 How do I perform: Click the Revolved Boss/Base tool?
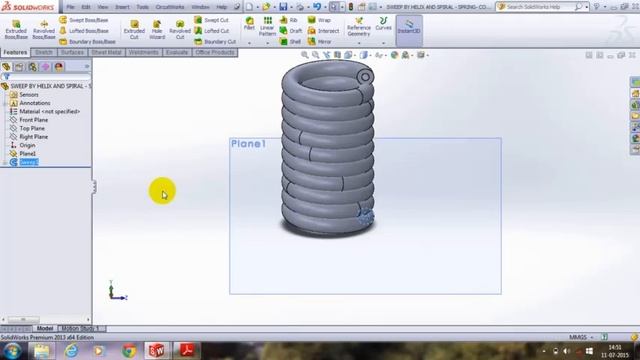coord(44,30)
